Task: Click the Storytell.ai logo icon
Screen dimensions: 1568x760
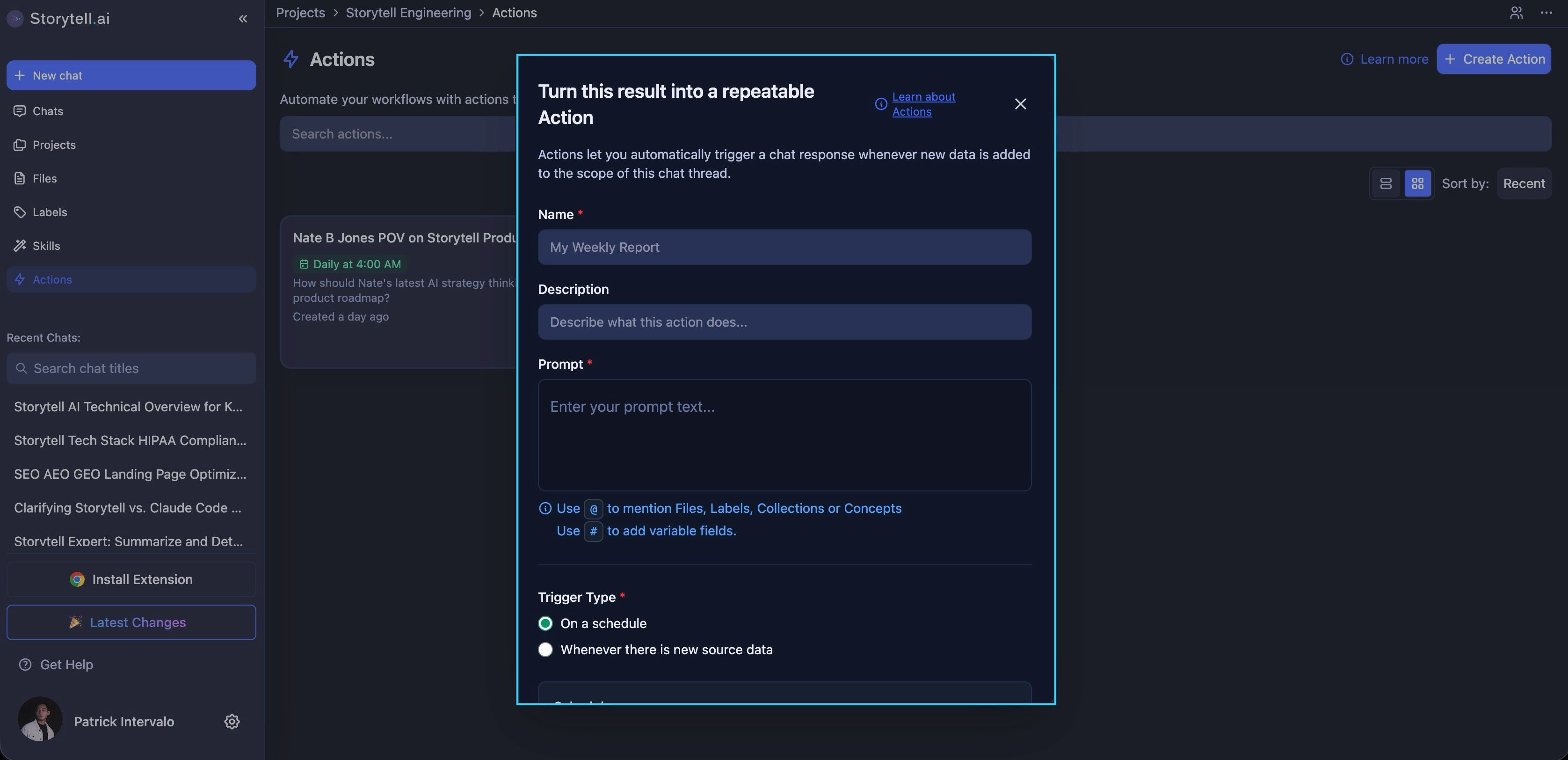Action: (15, 19)
